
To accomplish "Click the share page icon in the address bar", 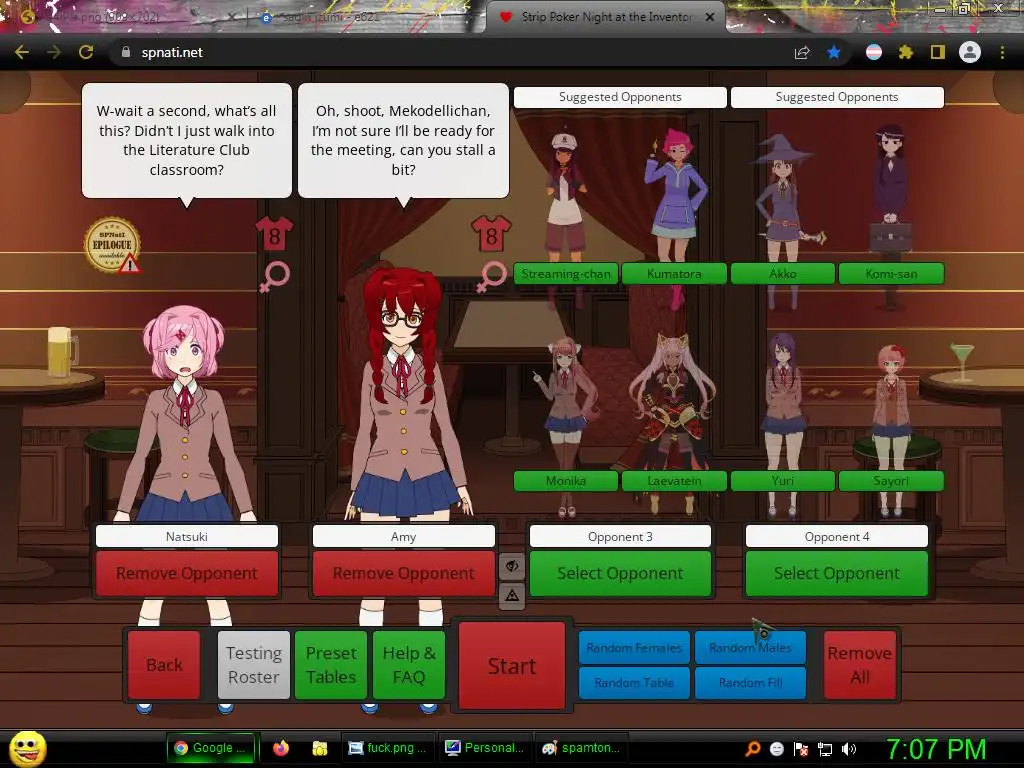I will pyautogui.click(x=802, y=52).
